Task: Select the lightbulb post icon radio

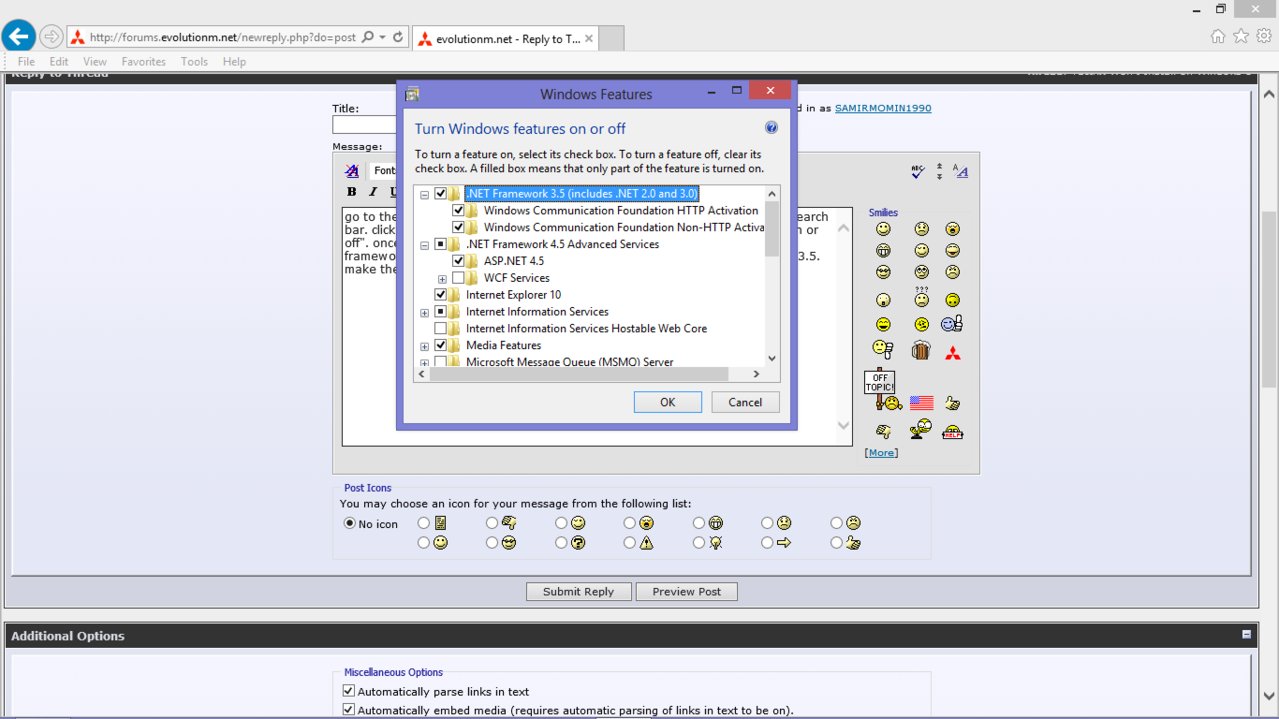Action: [698, 543]
